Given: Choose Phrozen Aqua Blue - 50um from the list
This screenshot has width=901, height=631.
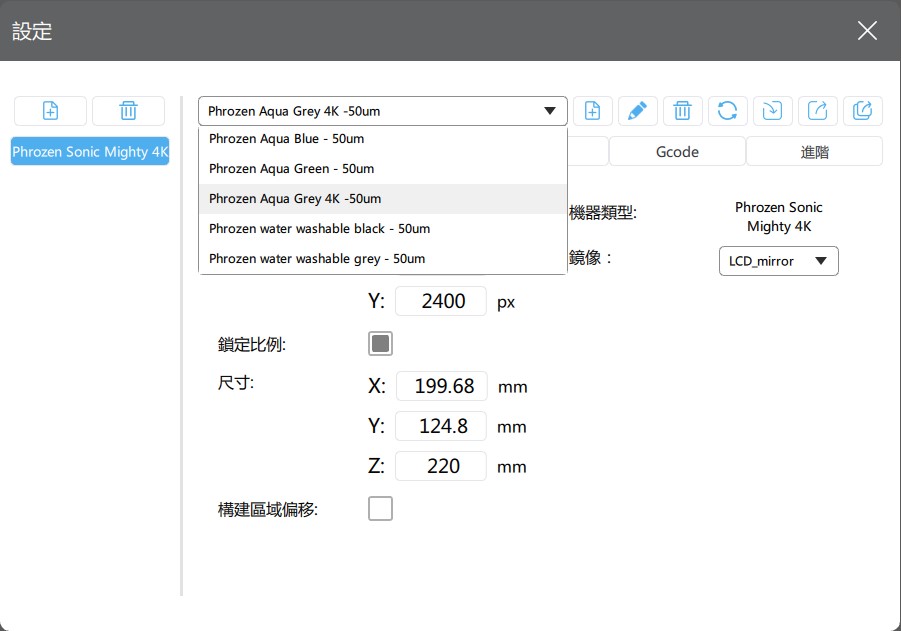Looking at the screenshot, I should [286, 139].
